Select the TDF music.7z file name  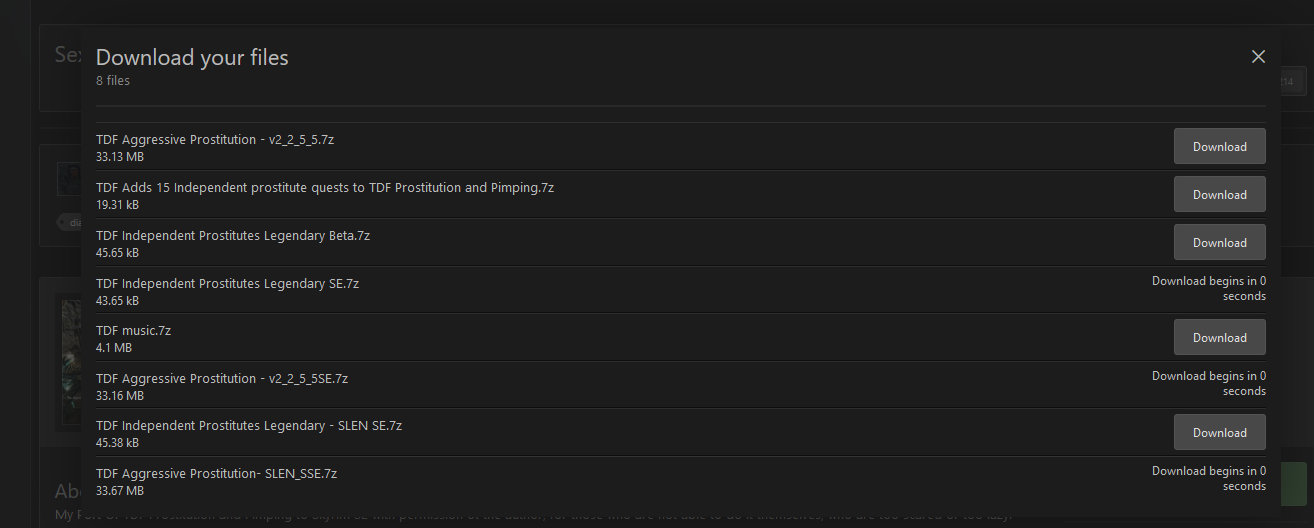tap(133, 330)
